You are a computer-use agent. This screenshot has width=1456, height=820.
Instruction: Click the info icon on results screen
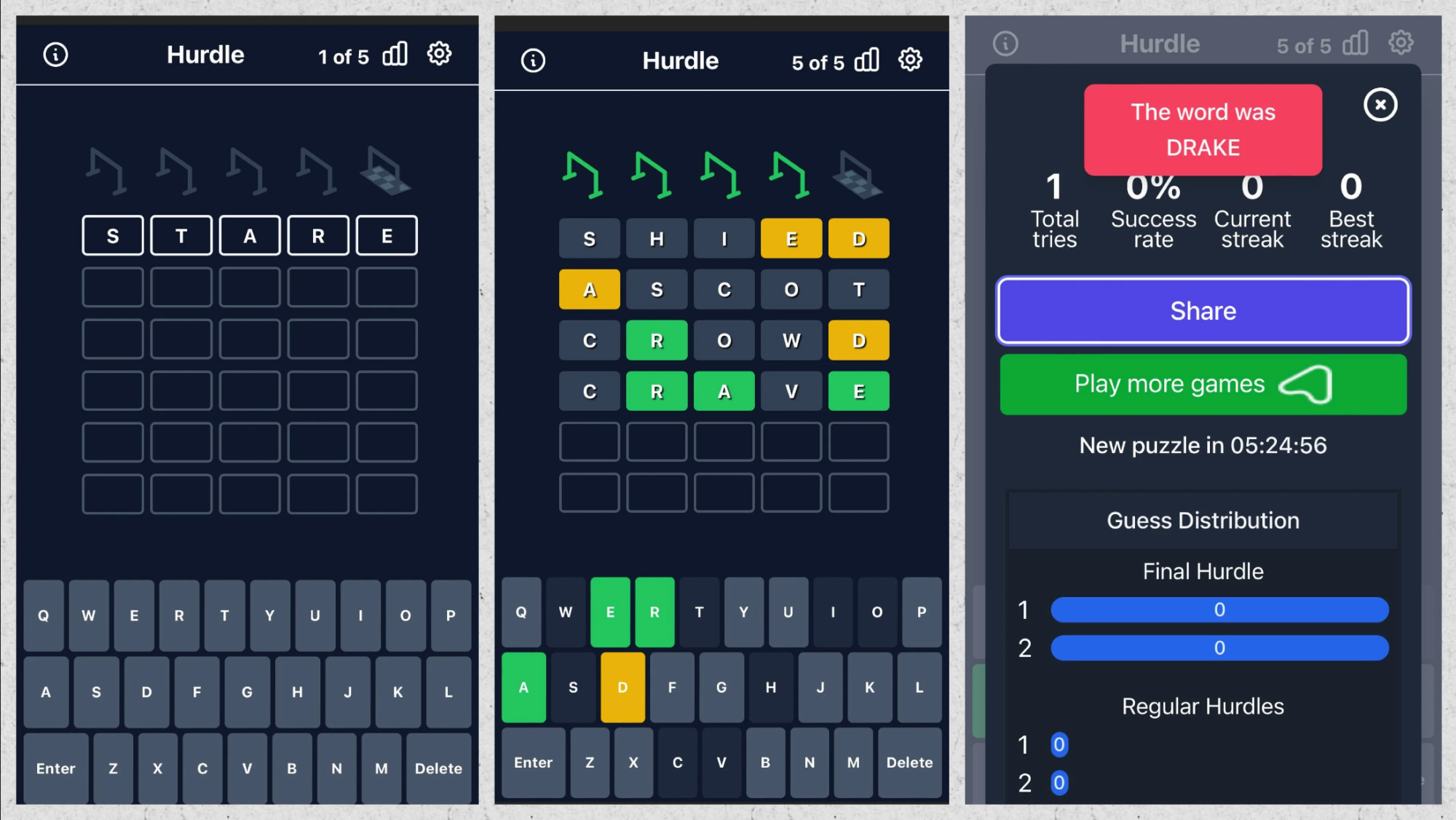tap(1005, 44)
